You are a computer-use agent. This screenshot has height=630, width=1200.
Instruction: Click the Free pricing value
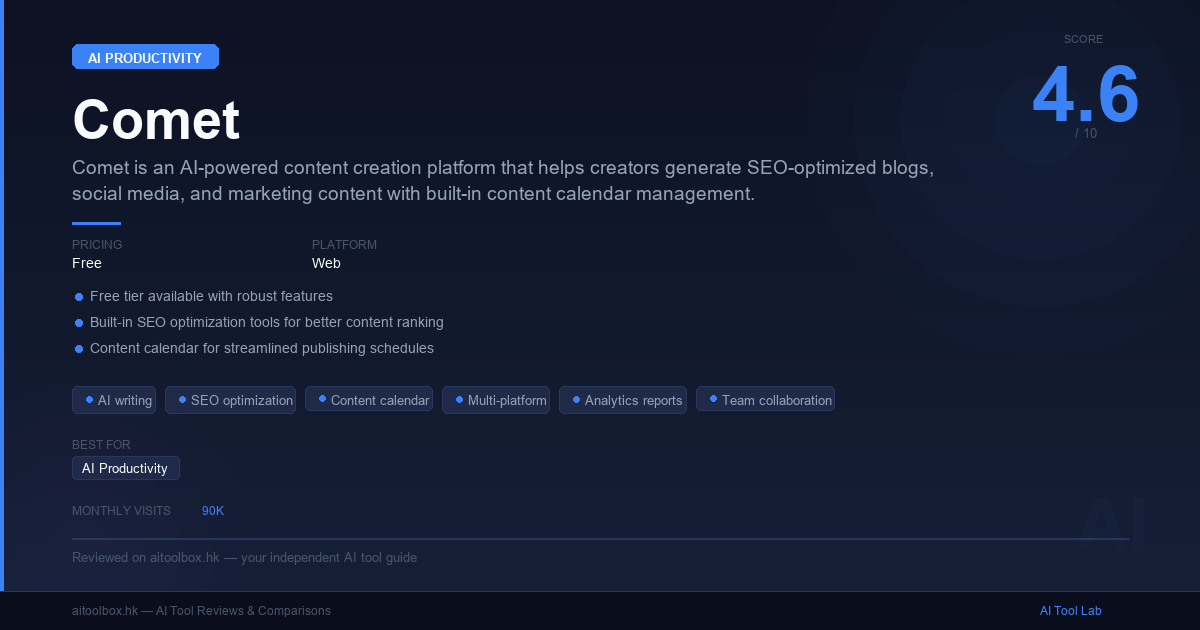point(87,263)
